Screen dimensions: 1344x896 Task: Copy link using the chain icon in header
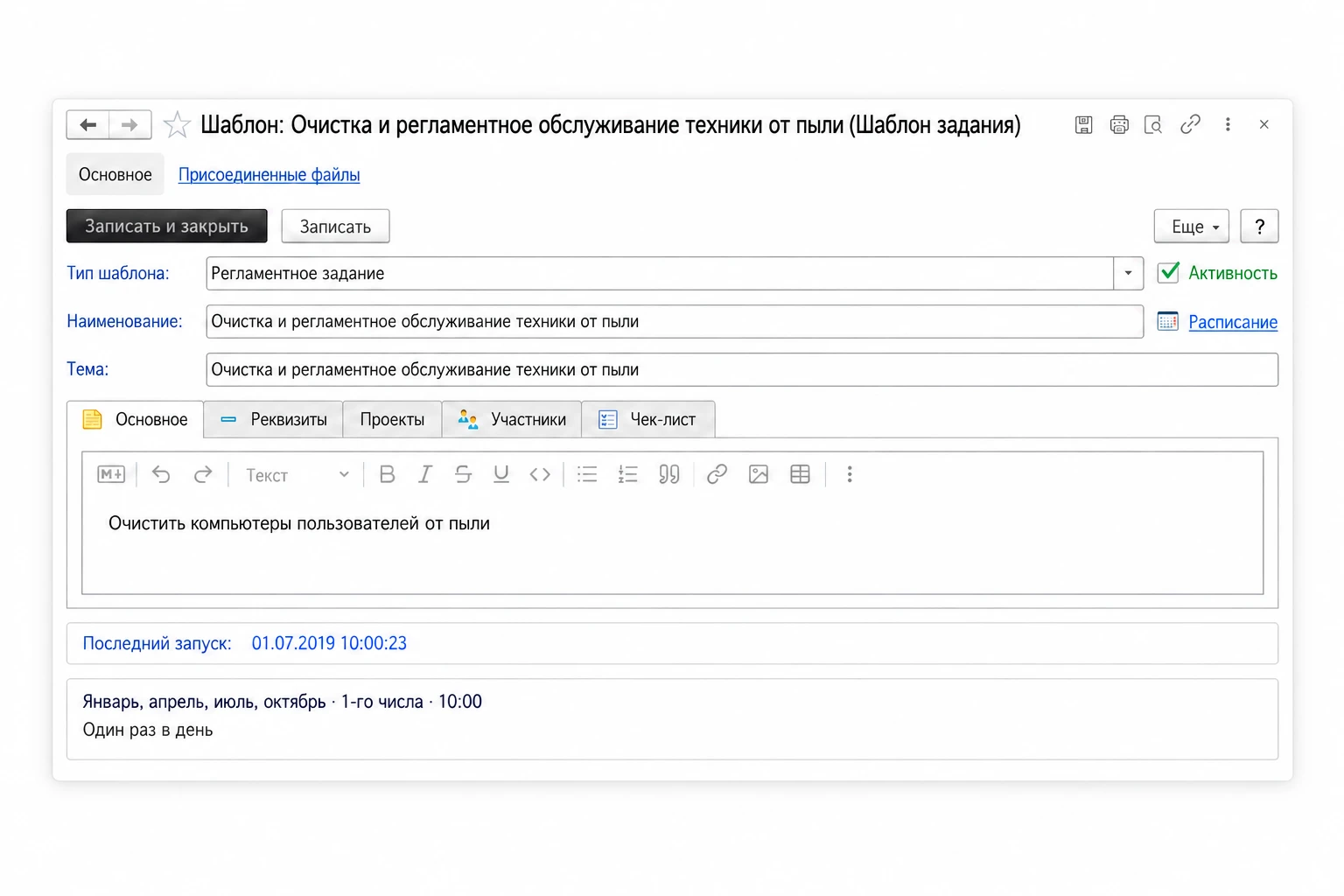coord(1190,124)
